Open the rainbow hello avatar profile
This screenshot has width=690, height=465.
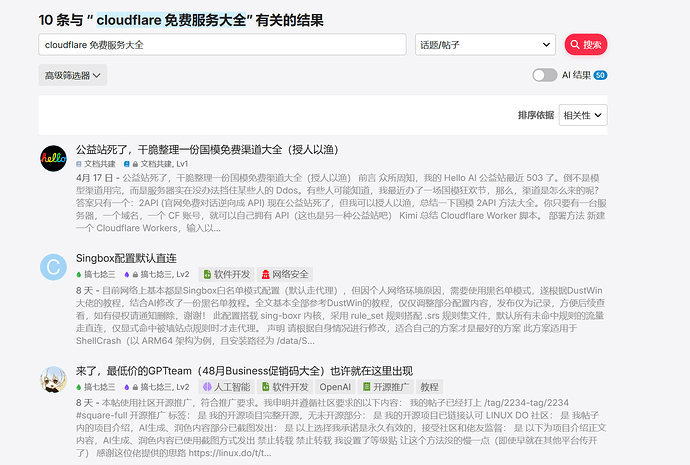[x=53, y=158]
